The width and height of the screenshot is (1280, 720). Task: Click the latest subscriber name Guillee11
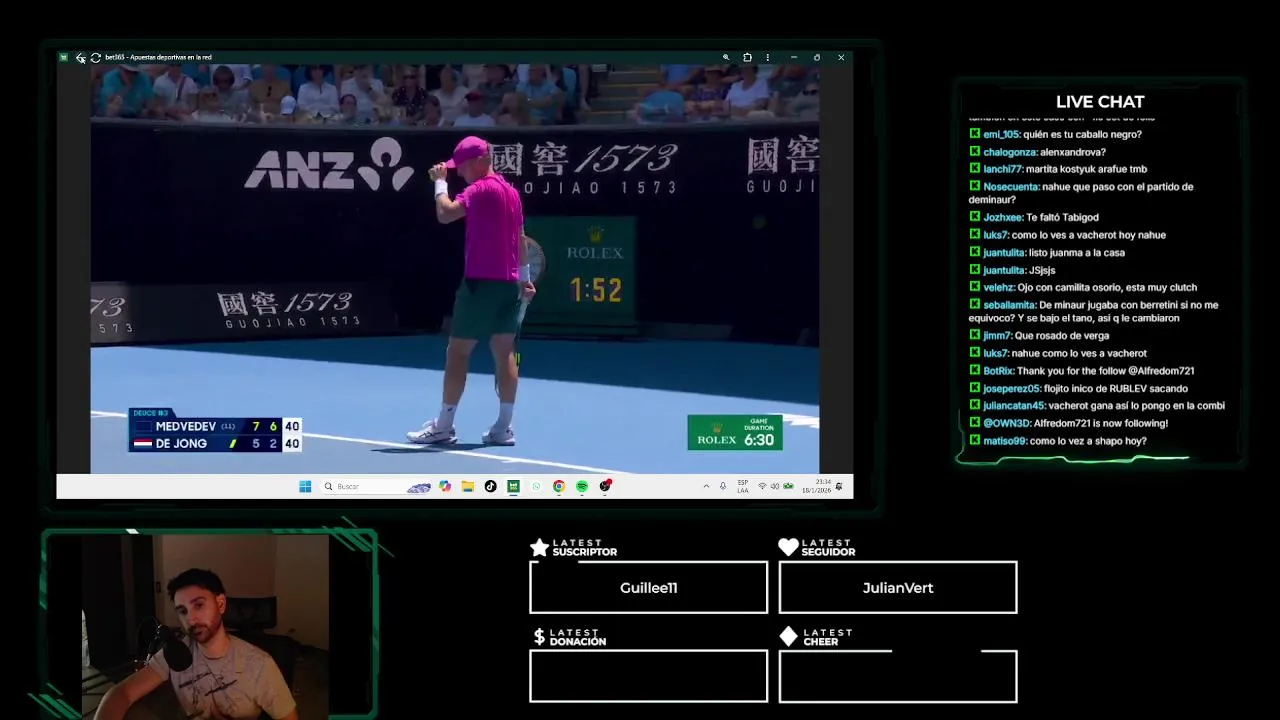pos(649,588)
